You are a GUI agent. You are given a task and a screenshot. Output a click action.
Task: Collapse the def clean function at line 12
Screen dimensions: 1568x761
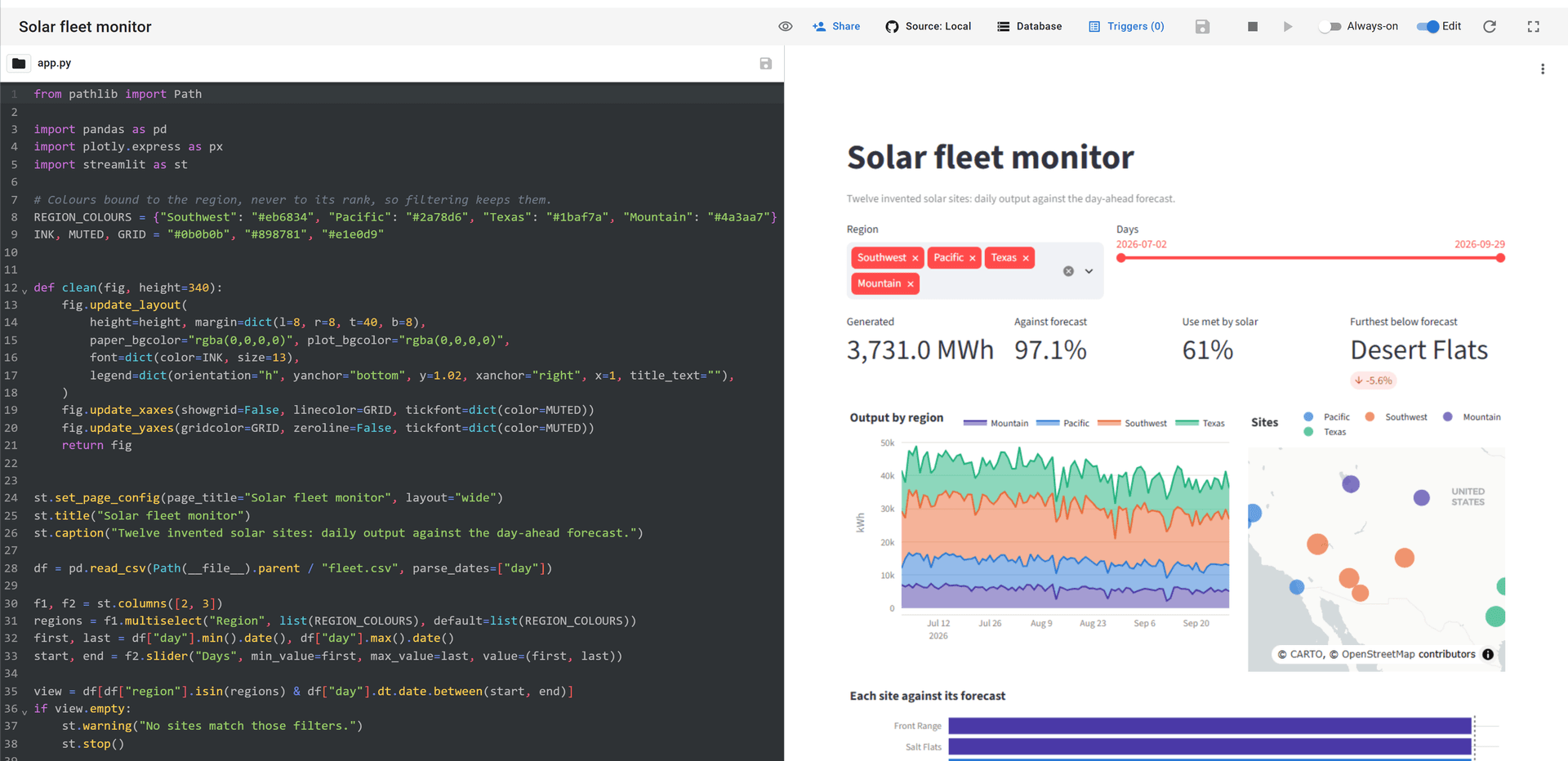point(24,290)
